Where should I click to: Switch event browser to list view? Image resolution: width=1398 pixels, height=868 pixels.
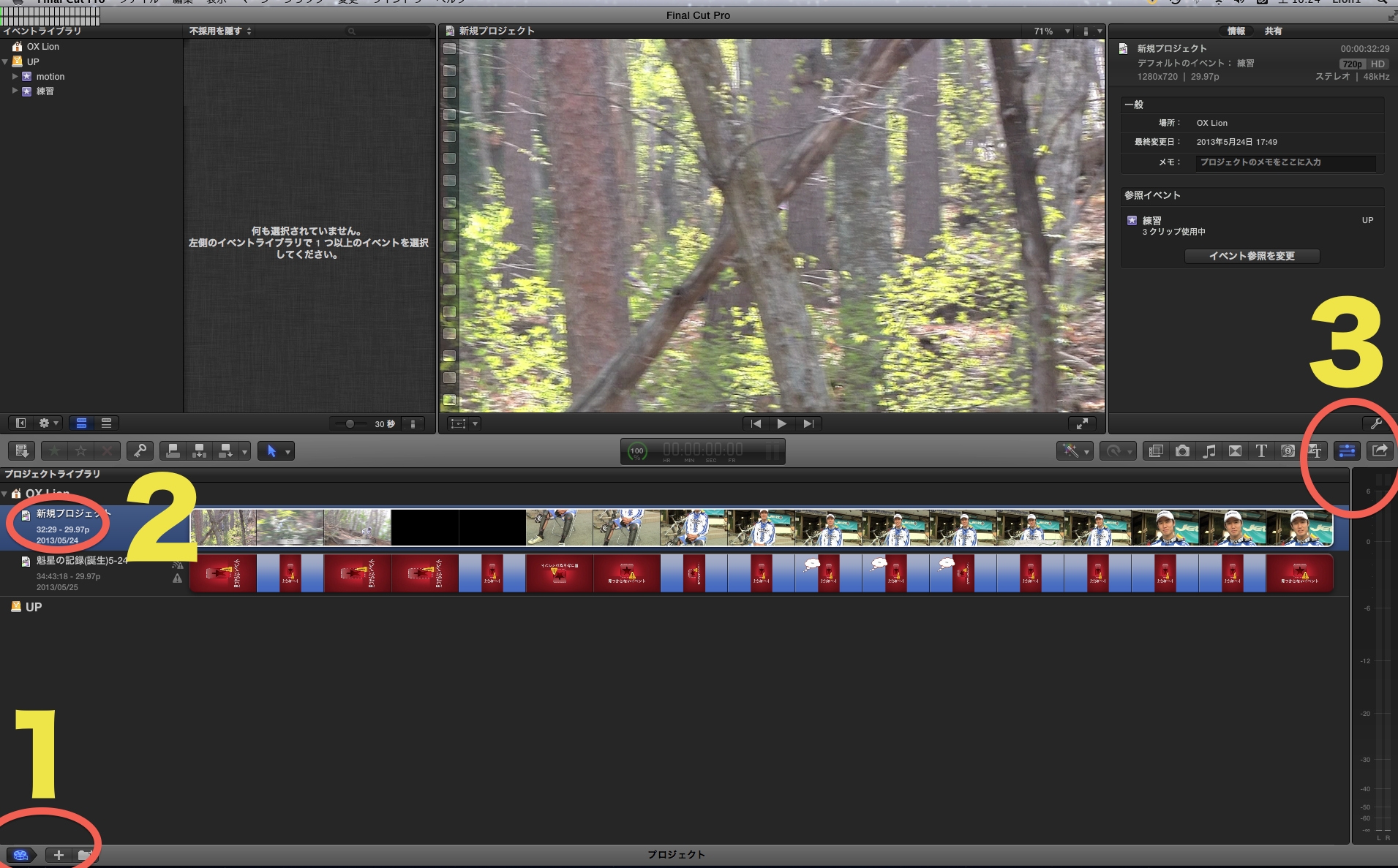106,423
